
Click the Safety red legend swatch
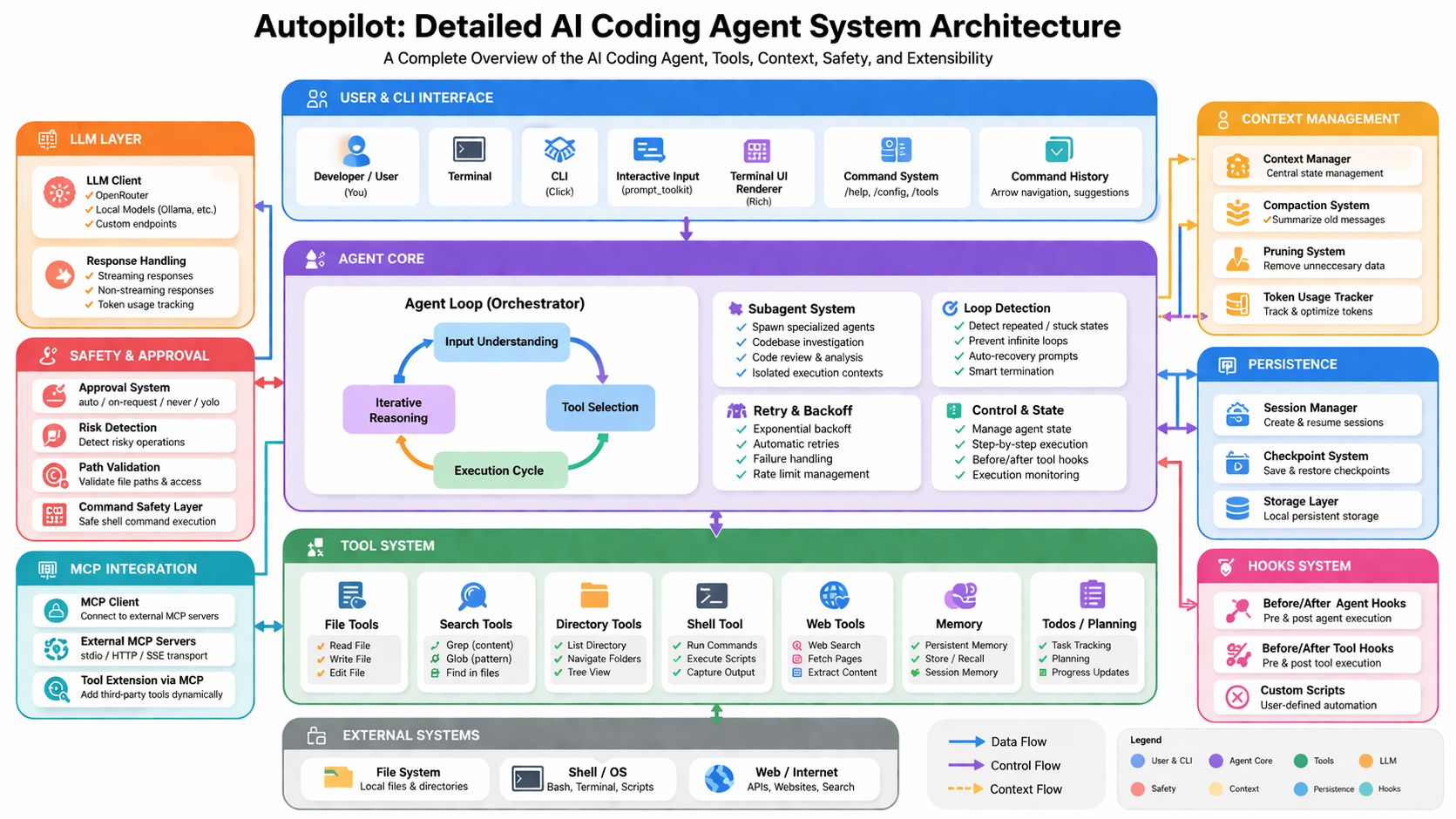click(x=1138, y=789)
